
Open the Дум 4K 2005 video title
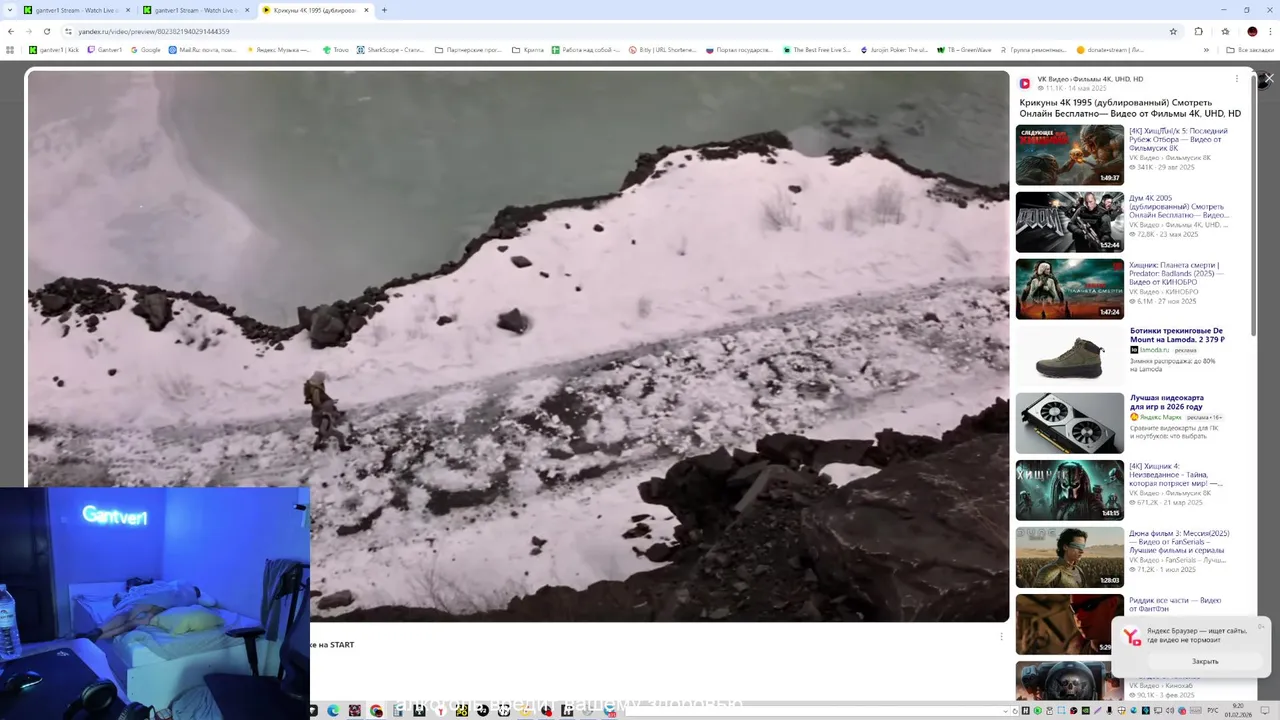1179,206
